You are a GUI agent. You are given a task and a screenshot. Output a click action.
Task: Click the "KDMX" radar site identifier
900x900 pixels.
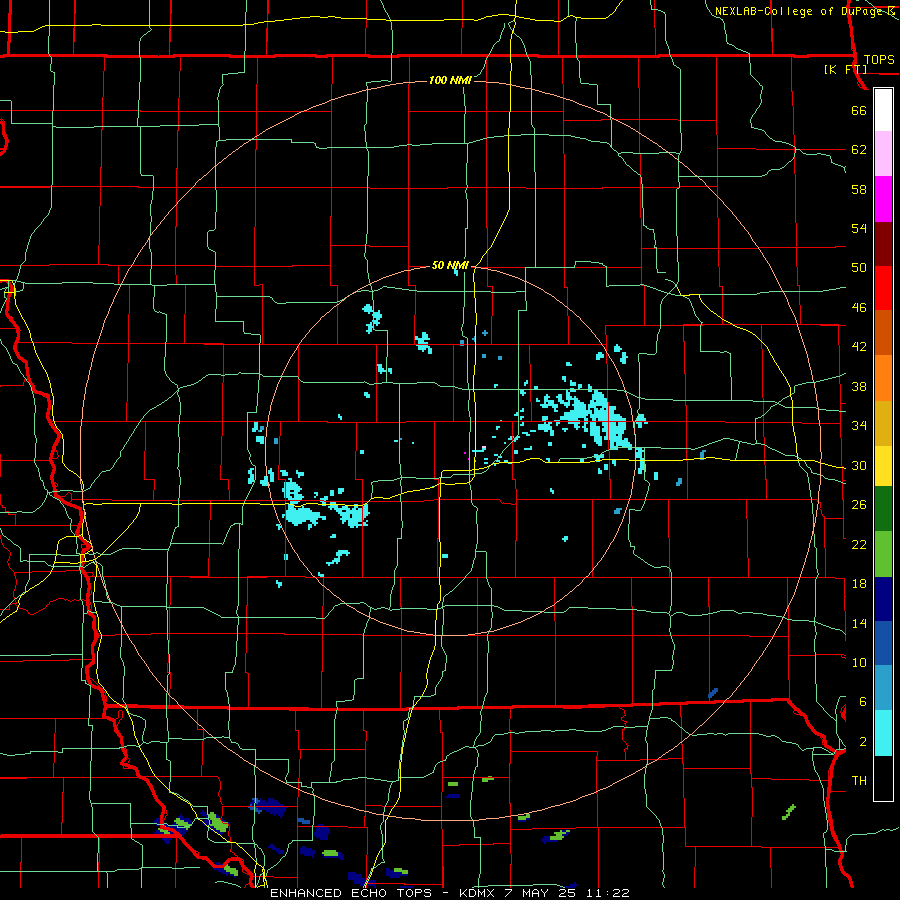[476, 893]
